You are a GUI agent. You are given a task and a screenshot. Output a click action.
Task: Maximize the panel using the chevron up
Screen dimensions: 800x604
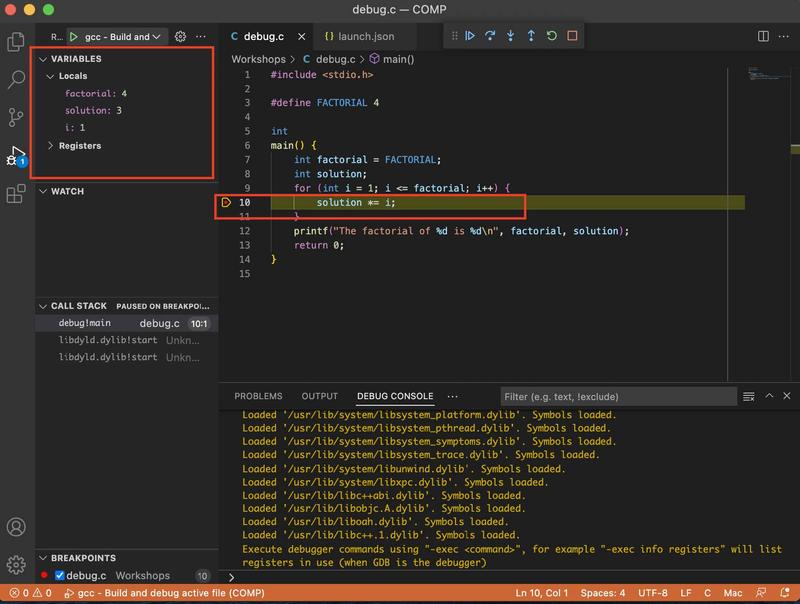(770, 396)
